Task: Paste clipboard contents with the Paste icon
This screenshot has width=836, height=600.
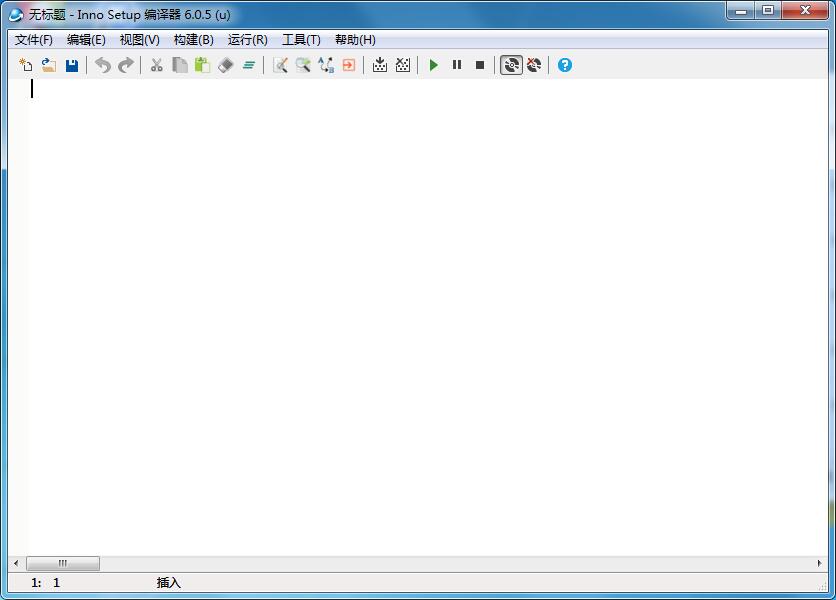Action: pos(203,65)
